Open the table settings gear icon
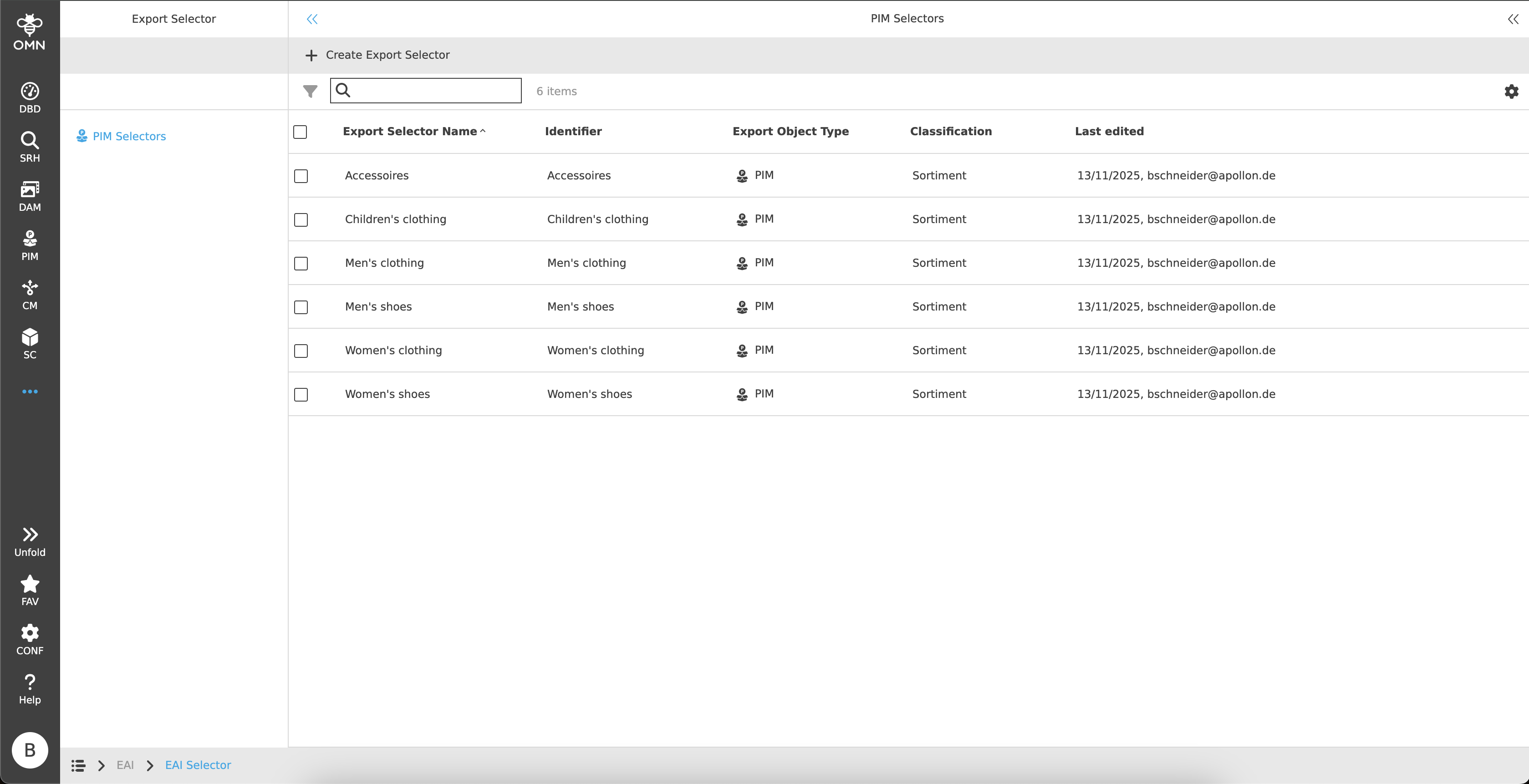The width and height of the screenshot is (1529, 784). point(1511,91)
